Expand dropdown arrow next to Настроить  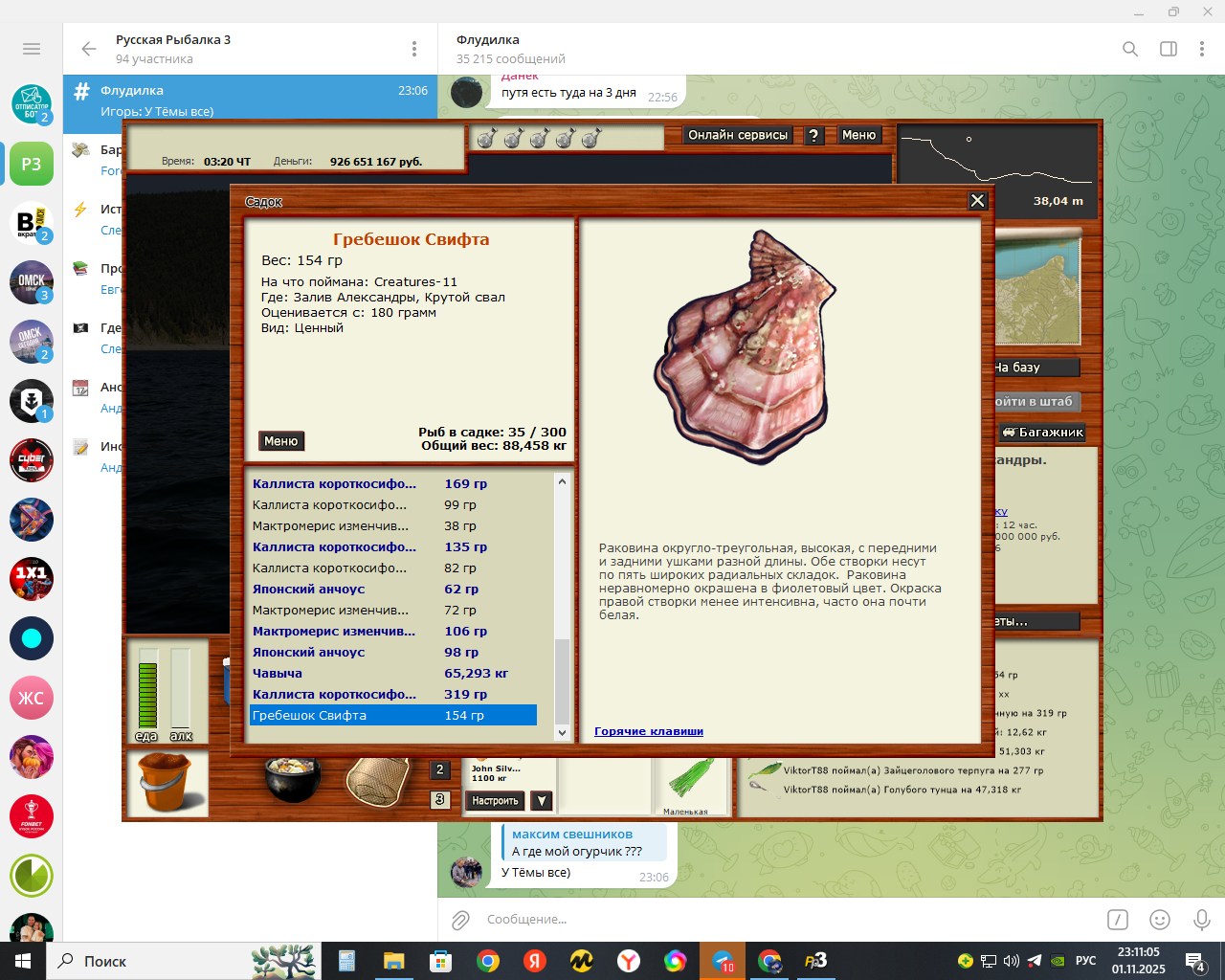point(542,801)
